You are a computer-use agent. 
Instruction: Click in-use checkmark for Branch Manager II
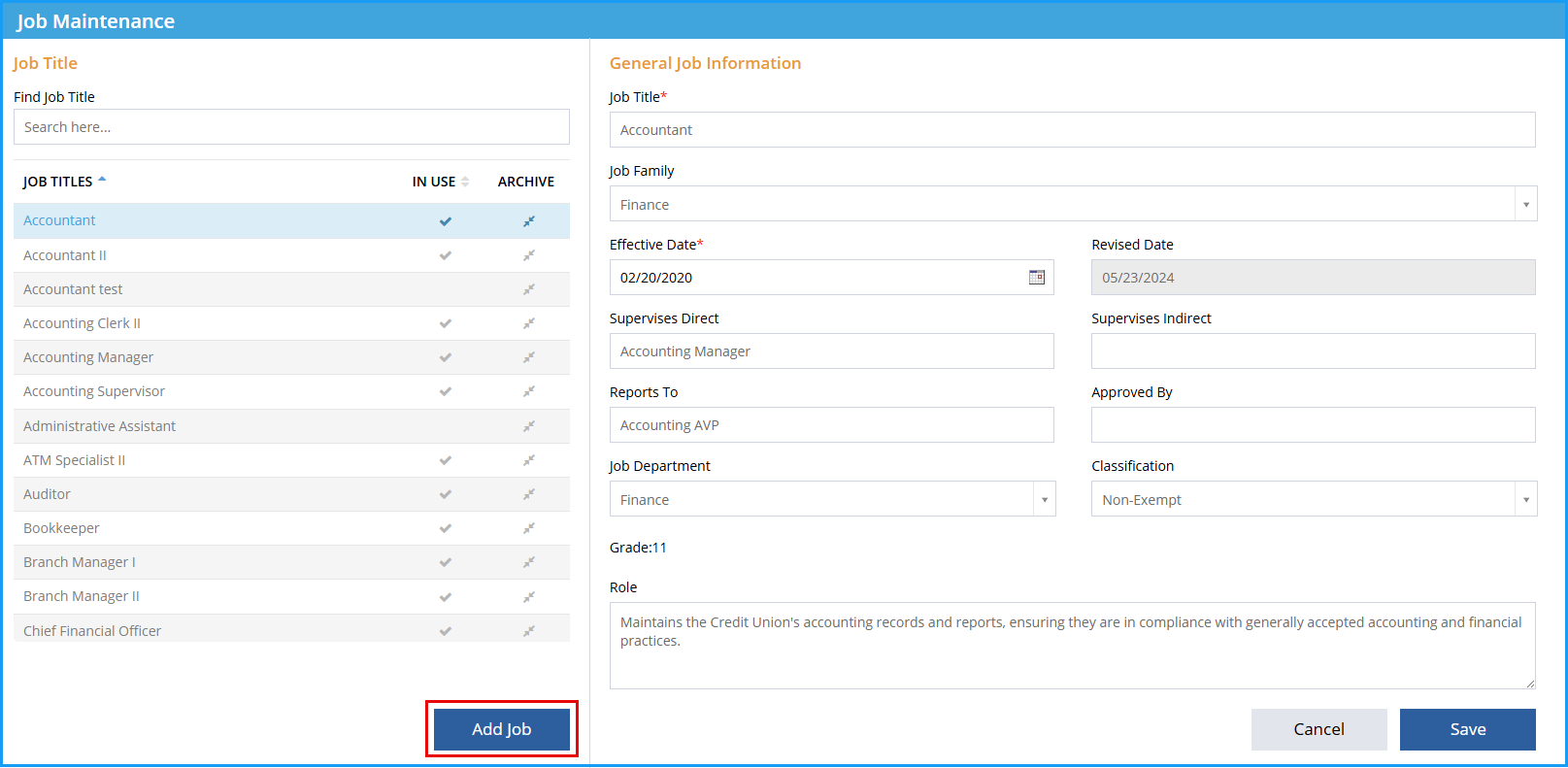click(x=446, y=596)
